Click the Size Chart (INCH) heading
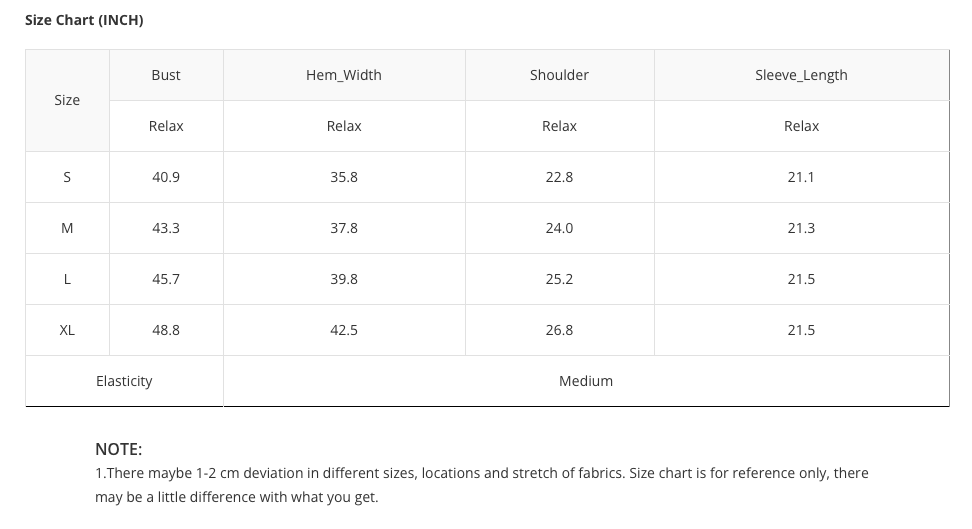The image size is (972, 529). point(84,20)
